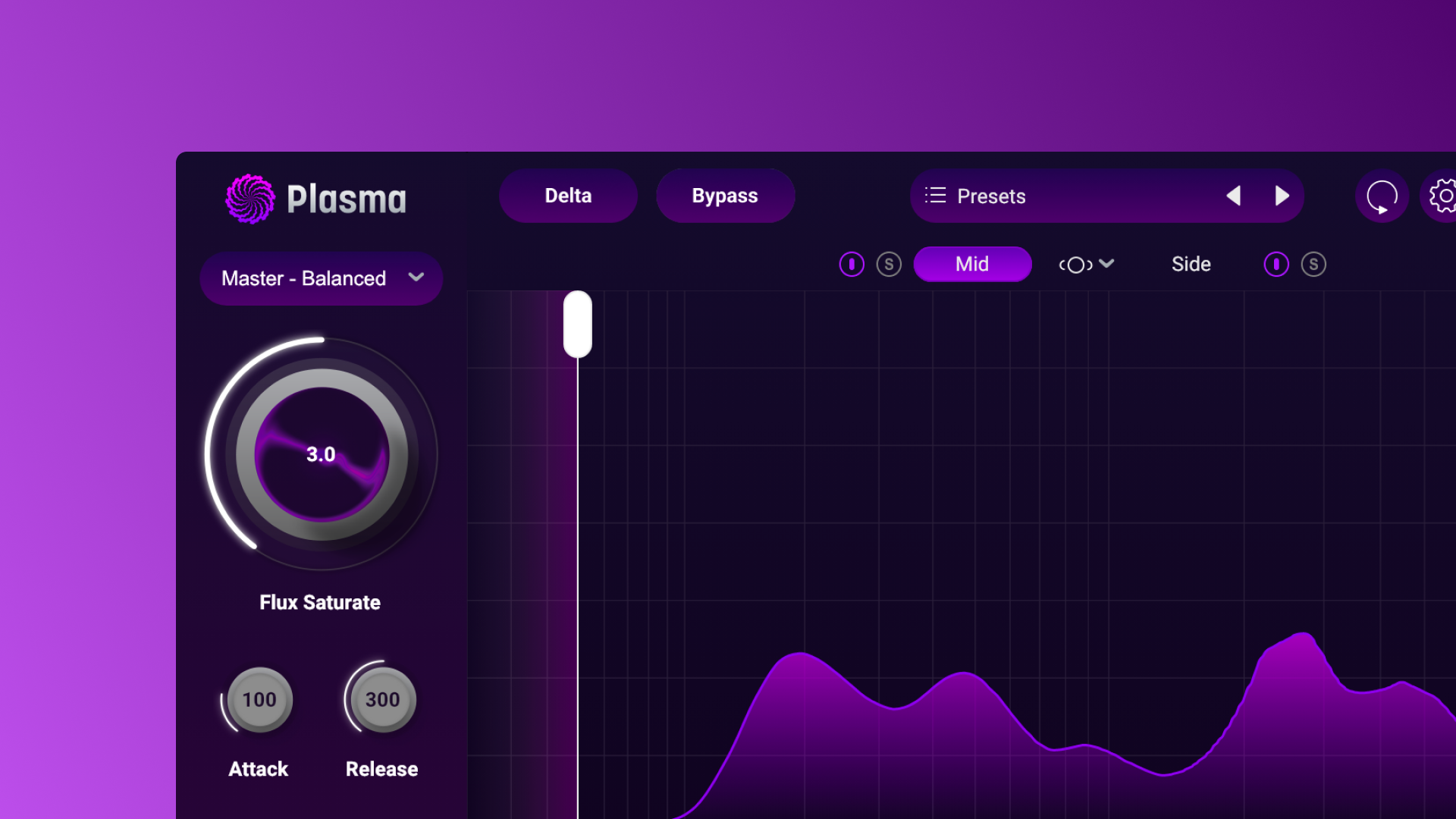Open the Presets list icon

pos(935,196)
